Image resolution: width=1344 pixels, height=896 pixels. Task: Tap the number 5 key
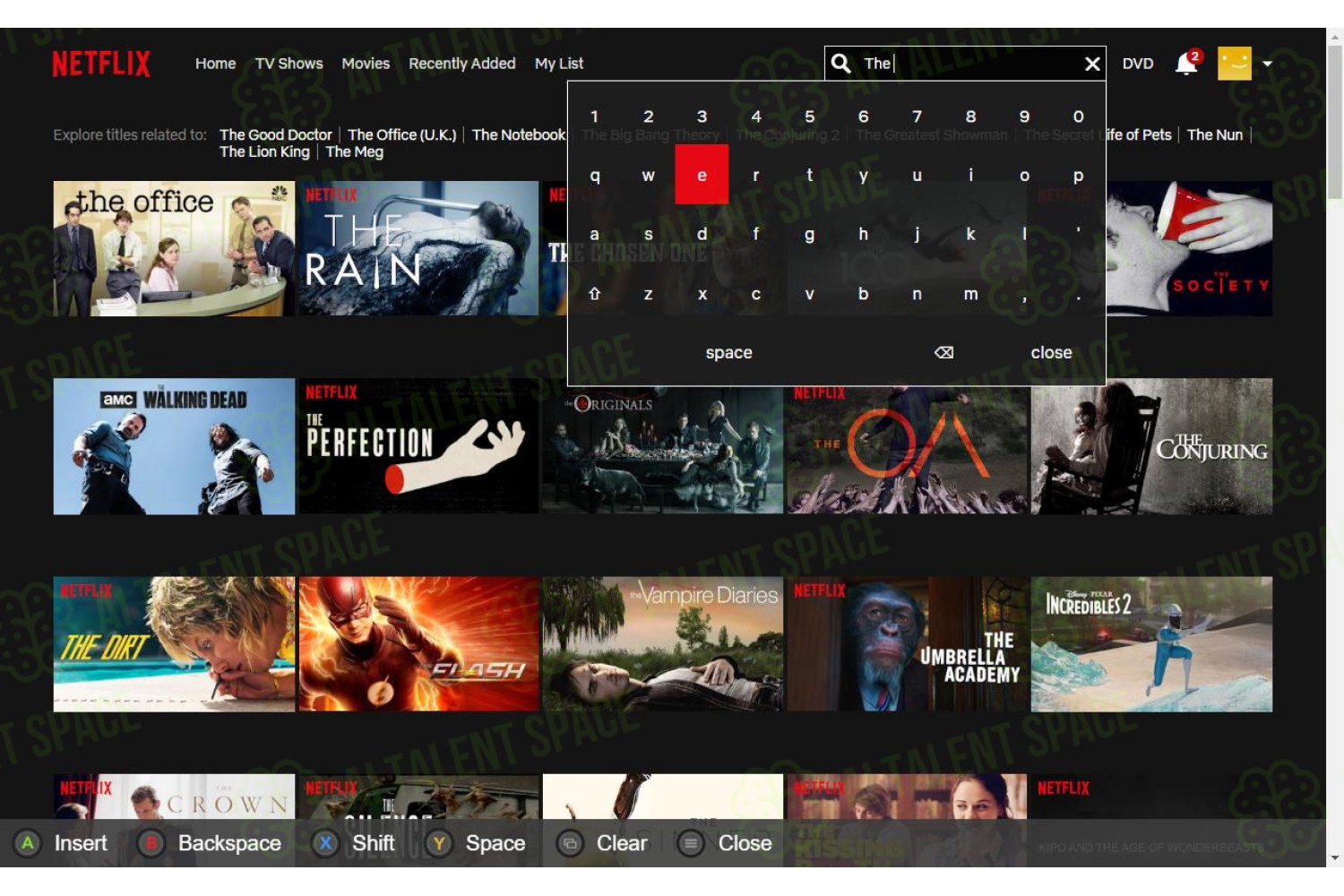pos(809,116)
